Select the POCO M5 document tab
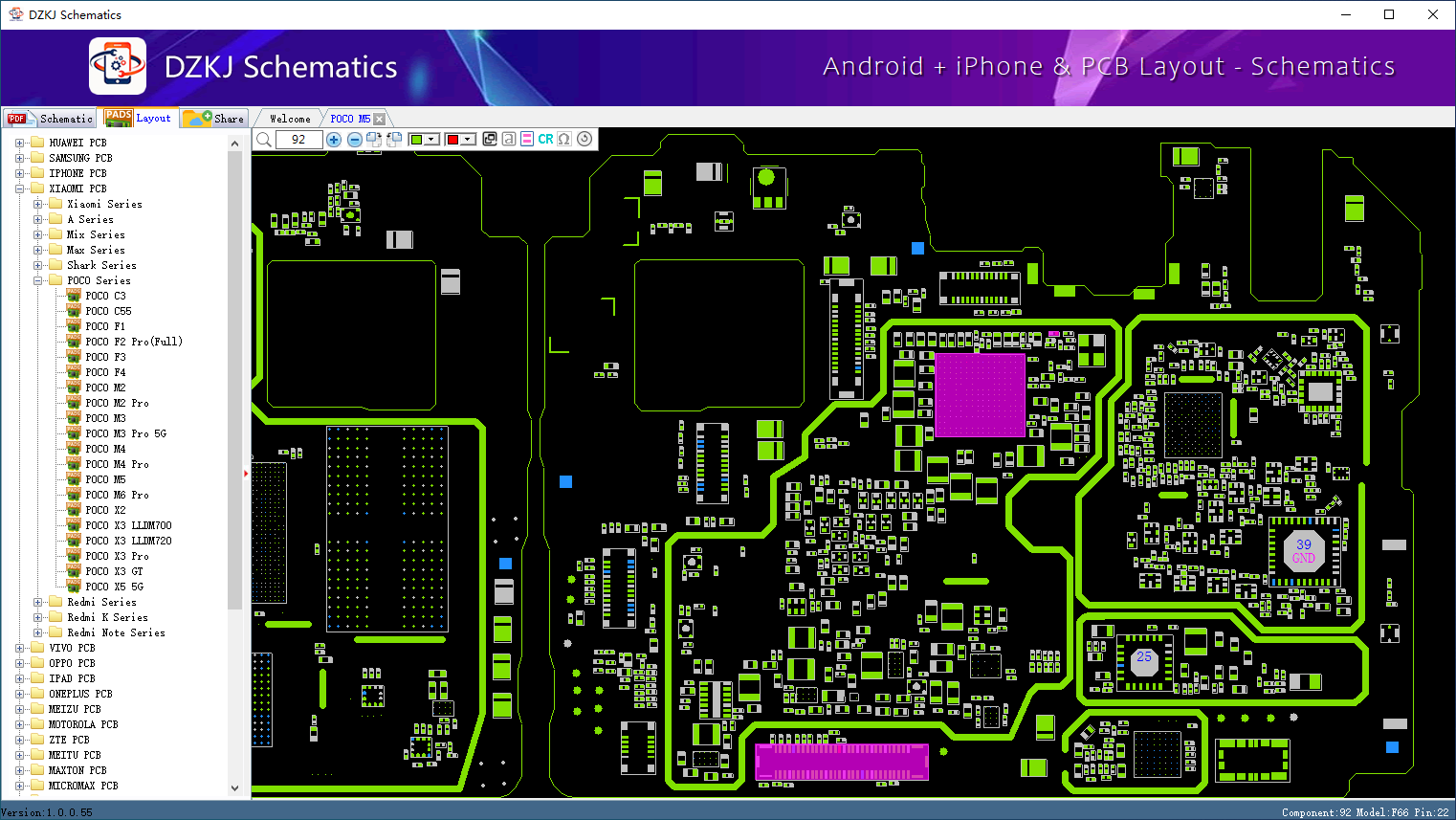Screen dimensions: 1456x820 tap(350, 119)
